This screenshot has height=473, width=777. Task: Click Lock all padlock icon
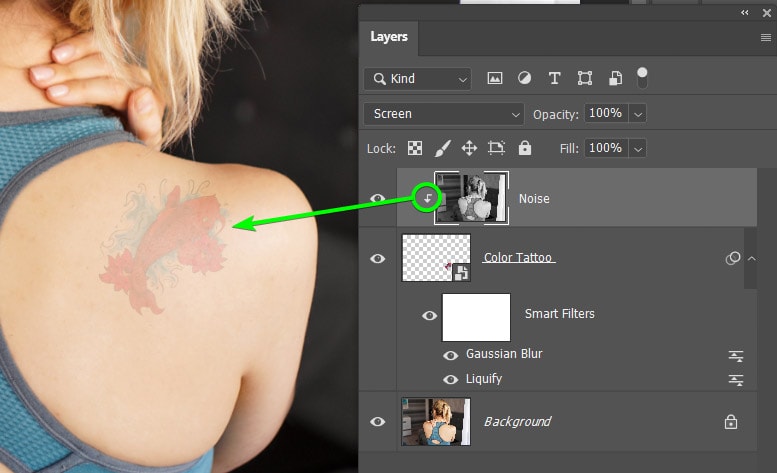click(524, 148)
